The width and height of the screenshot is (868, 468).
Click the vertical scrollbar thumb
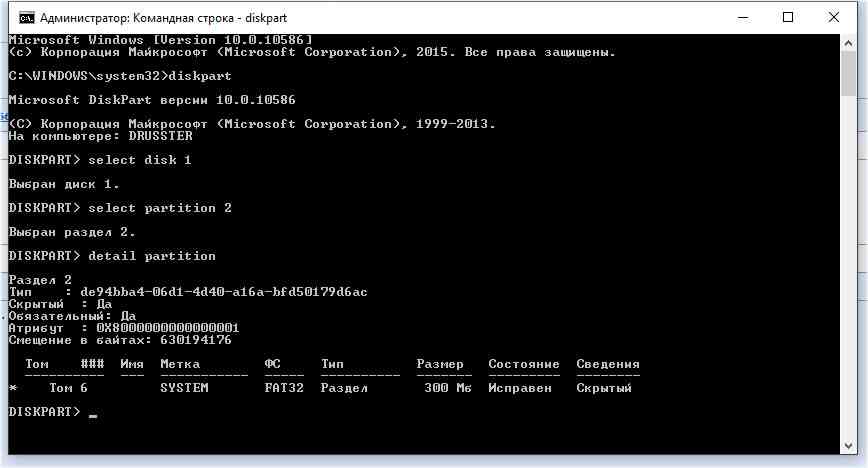(x=848, y=74)
